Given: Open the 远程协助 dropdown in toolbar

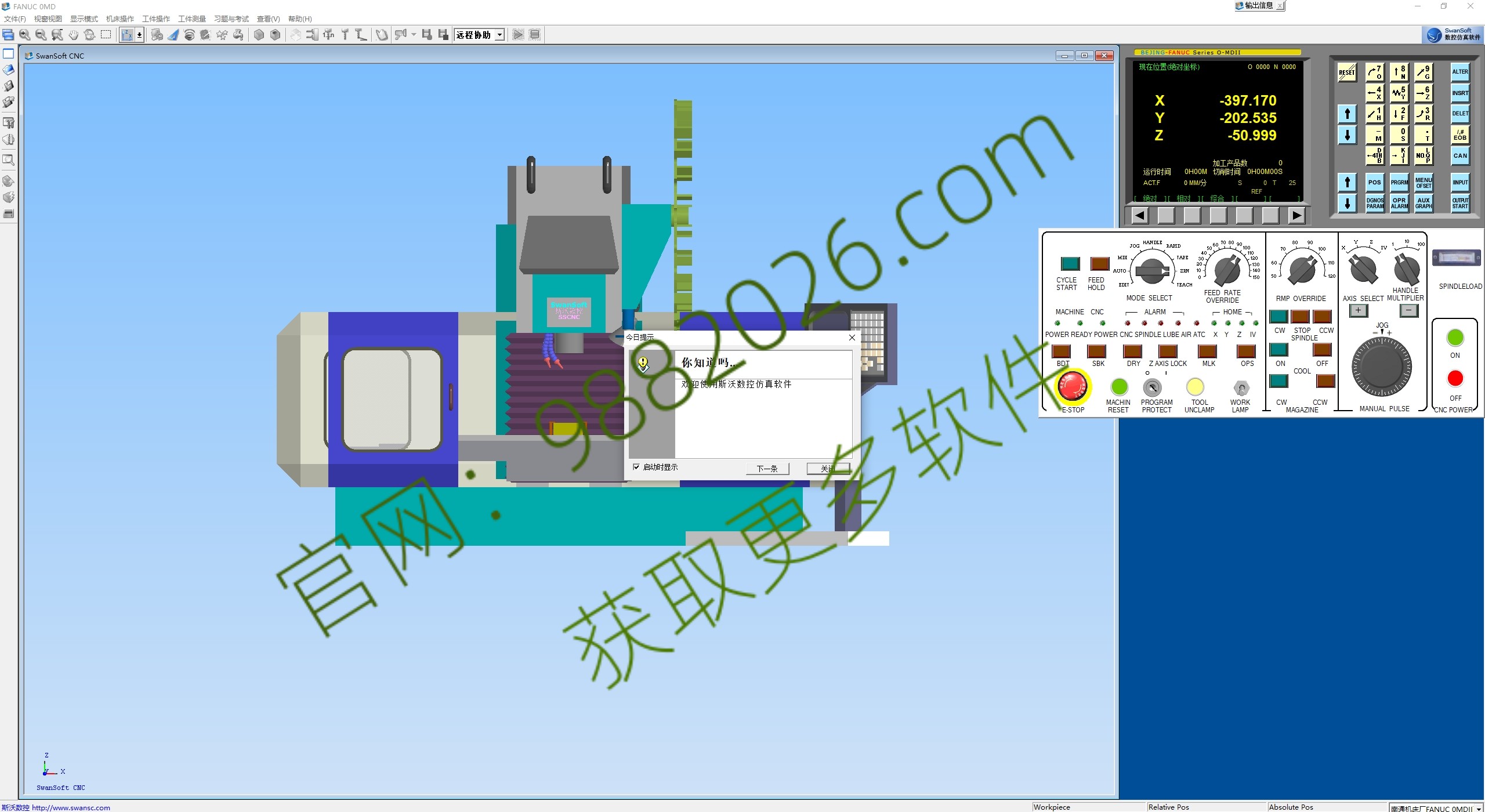Looking at the screenshot, I should [499, 35].
